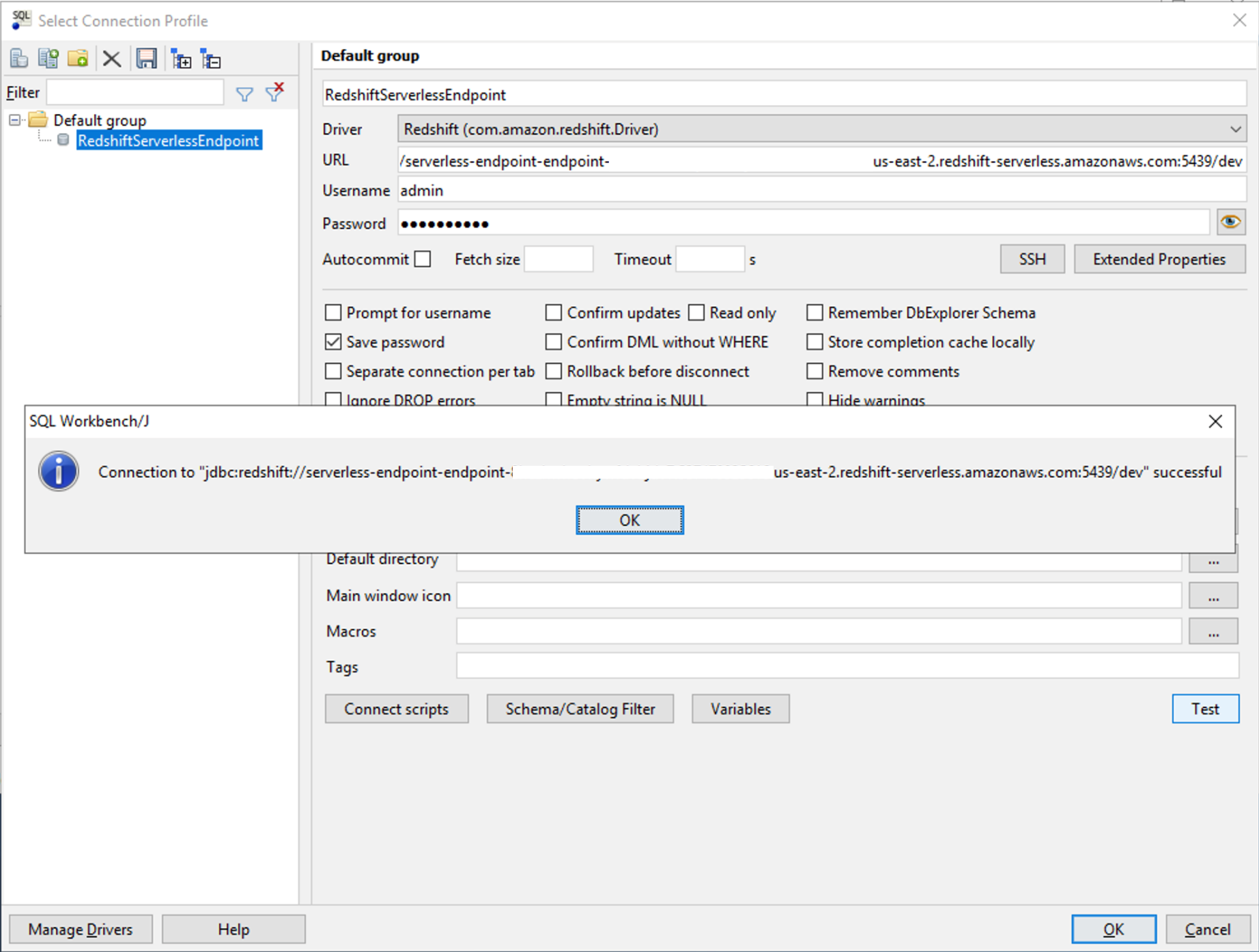Click into the URL field

pyautogui.click(x=822, y=161)
